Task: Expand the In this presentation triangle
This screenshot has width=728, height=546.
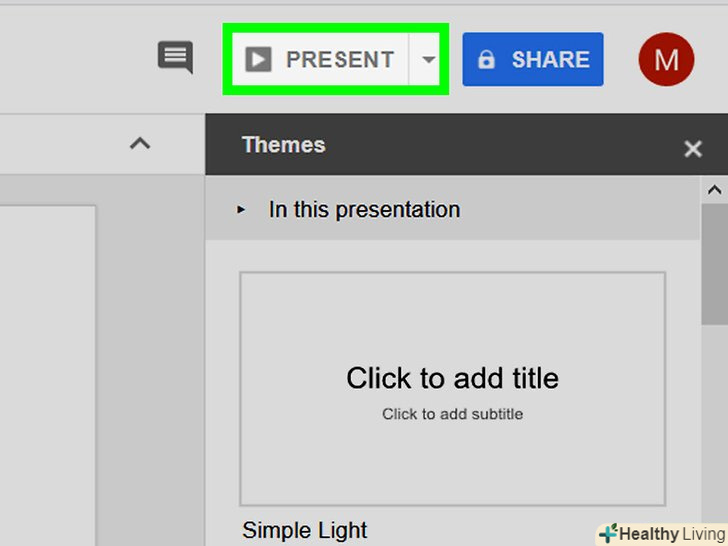Action: [241, 210]
